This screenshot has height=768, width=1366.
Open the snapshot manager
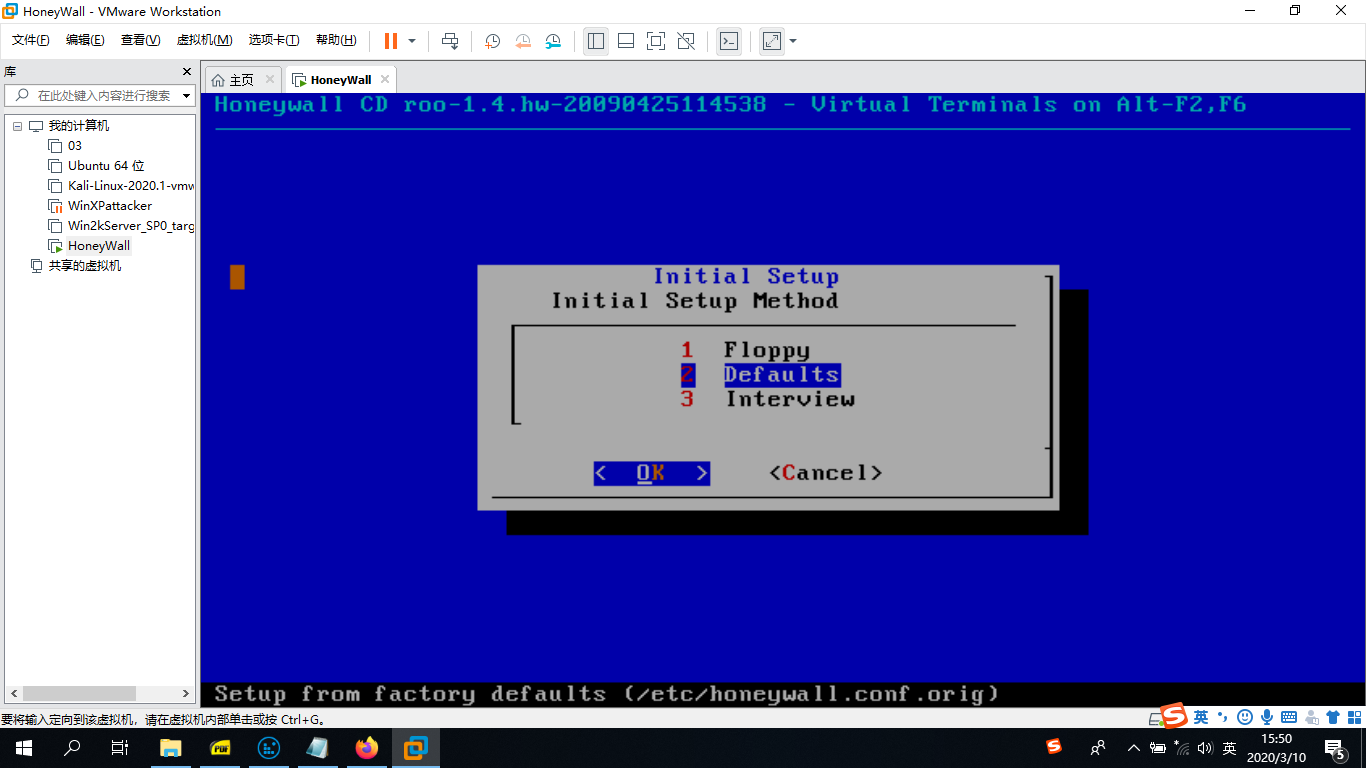tap(553, 41)
